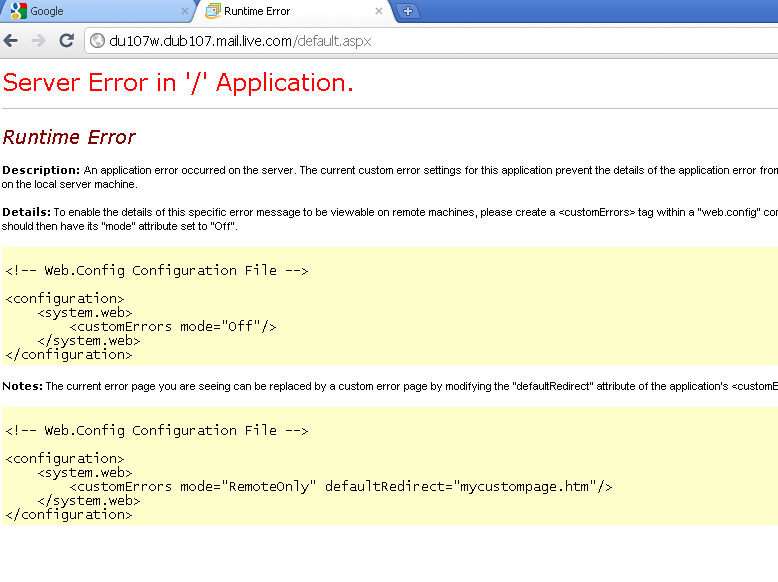Click the Google tab favicon
Screen dimensions: 778x582
[18, 11]
